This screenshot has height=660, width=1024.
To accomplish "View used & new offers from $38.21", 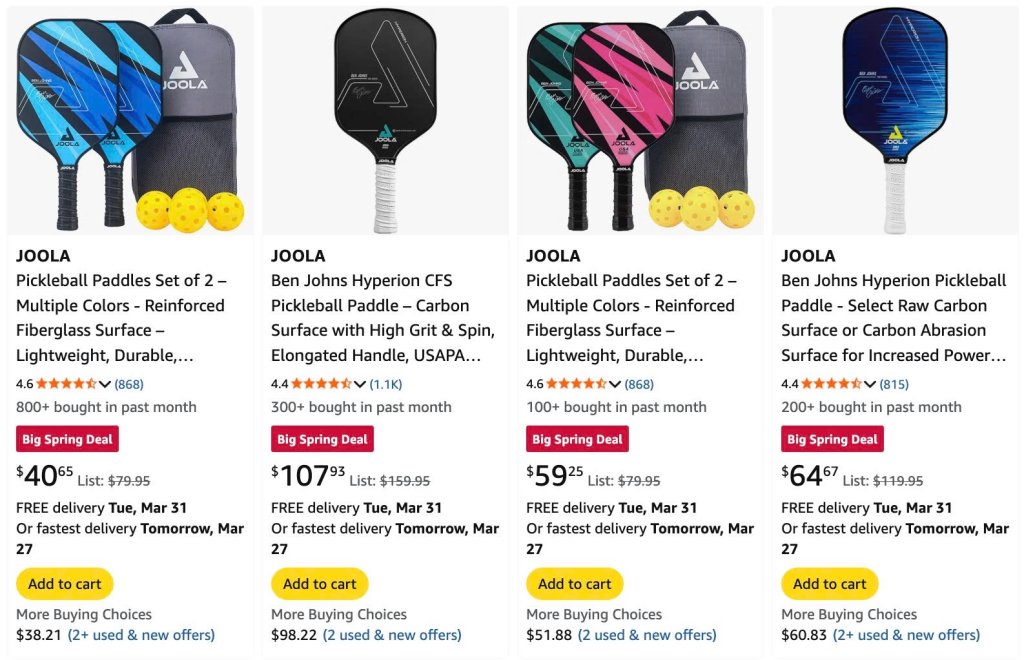I will pyautogui.click(x=141, y=635).
